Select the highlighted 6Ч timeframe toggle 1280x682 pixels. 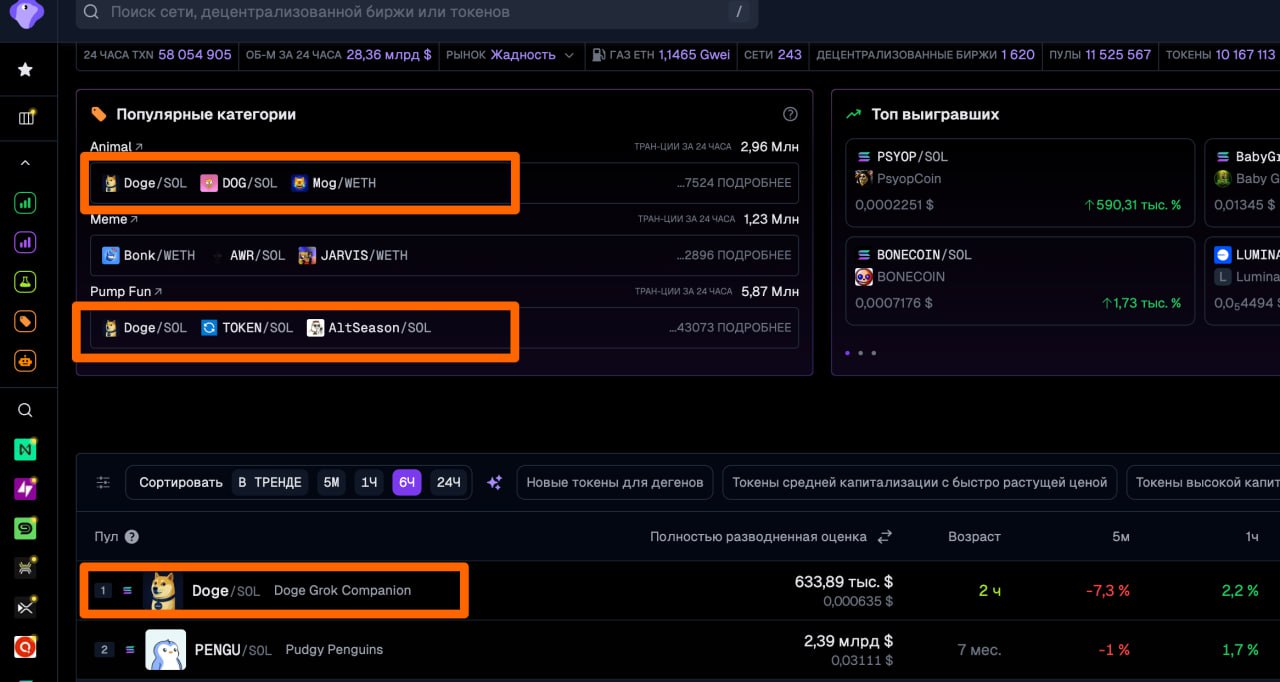pos(407,482)
